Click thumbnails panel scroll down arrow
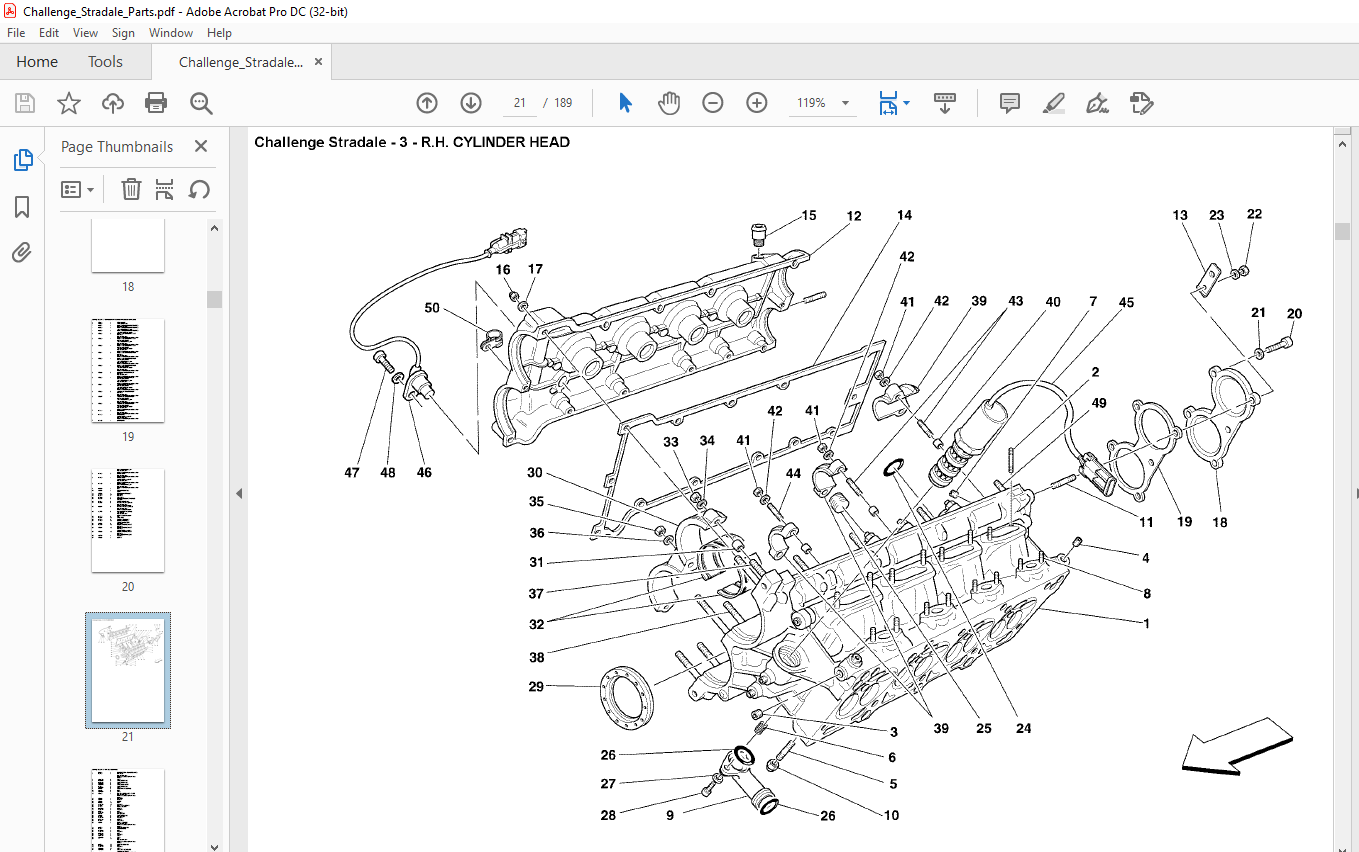 (x=215, y=845)
